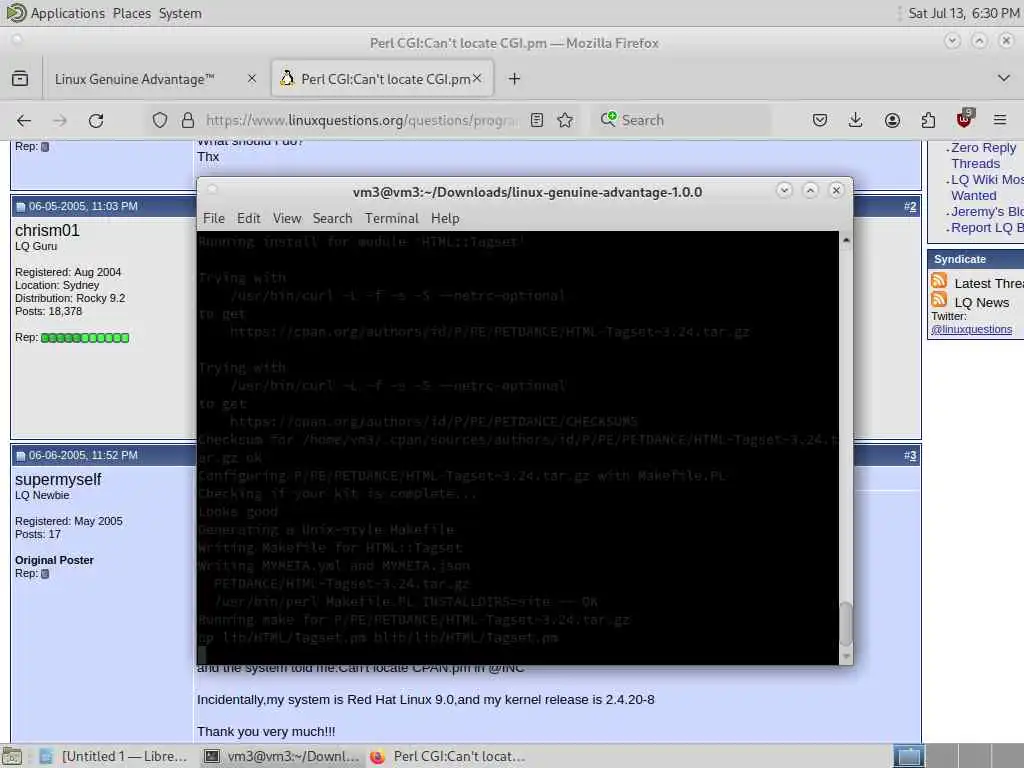The width and height of the screenshot is (1024, 768).
Task: Click chrism01 green reputation bar
Action: [85, 338]
